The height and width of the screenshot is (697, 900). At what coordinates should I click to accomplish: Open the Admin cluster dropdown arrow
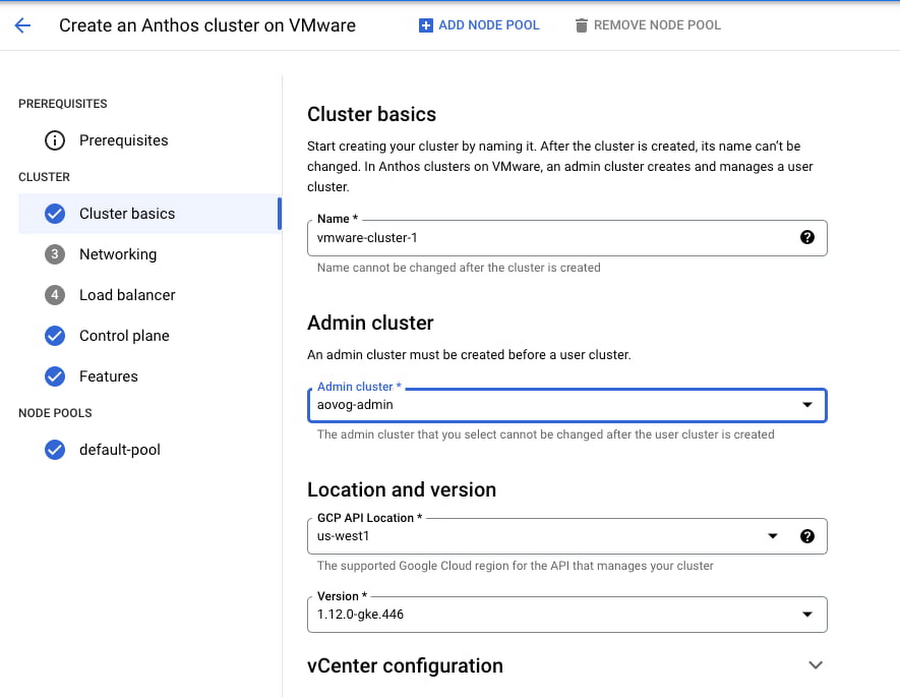(x=807, y=405)
